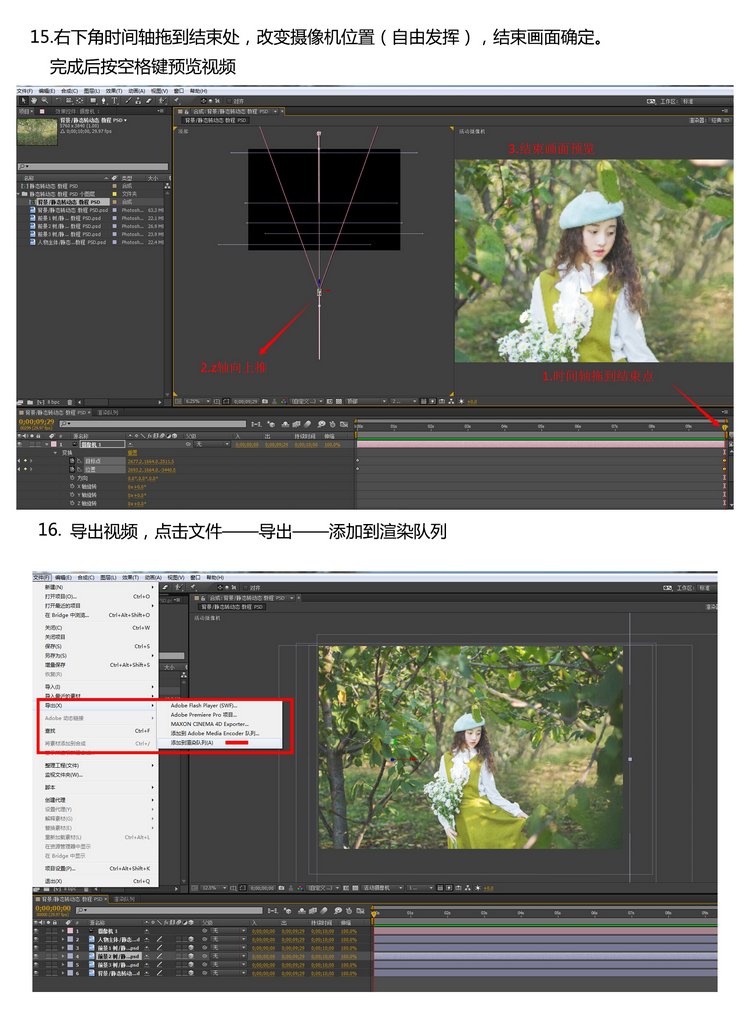Click Draft 3D icon in upper timeline
The width and height of the screenshot is (750, 1032).
270,424
